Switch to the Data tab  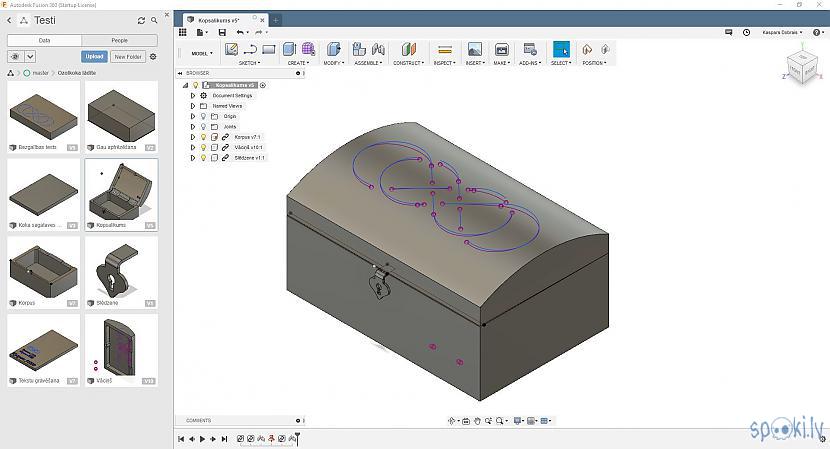tap(44, 40)
